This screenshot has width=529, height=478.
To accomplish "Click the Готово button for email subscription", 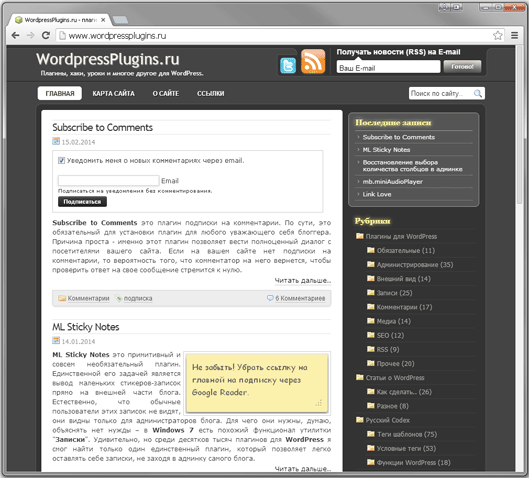I will point(462,66).
